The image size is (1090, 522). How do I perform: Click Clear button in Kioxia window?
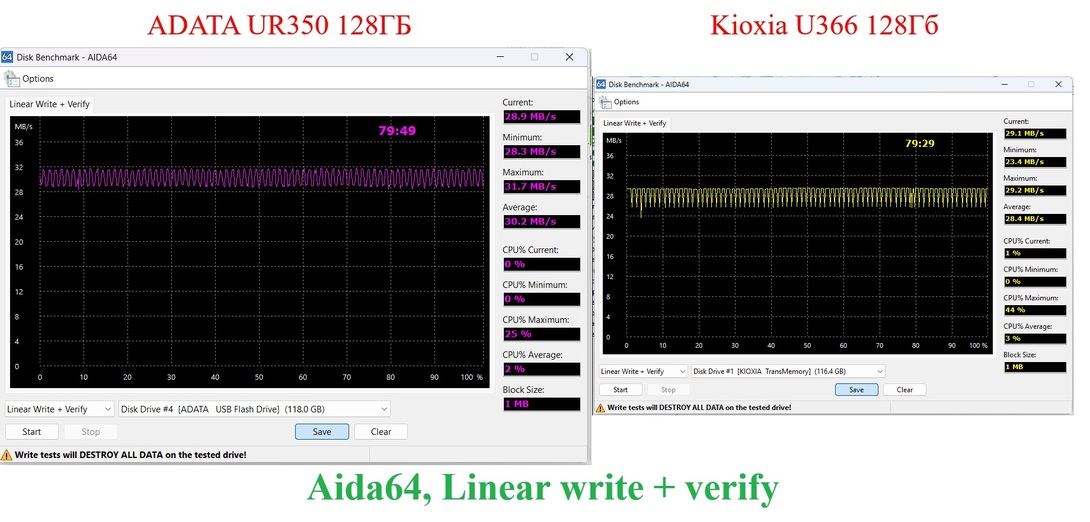coord(904,390)
